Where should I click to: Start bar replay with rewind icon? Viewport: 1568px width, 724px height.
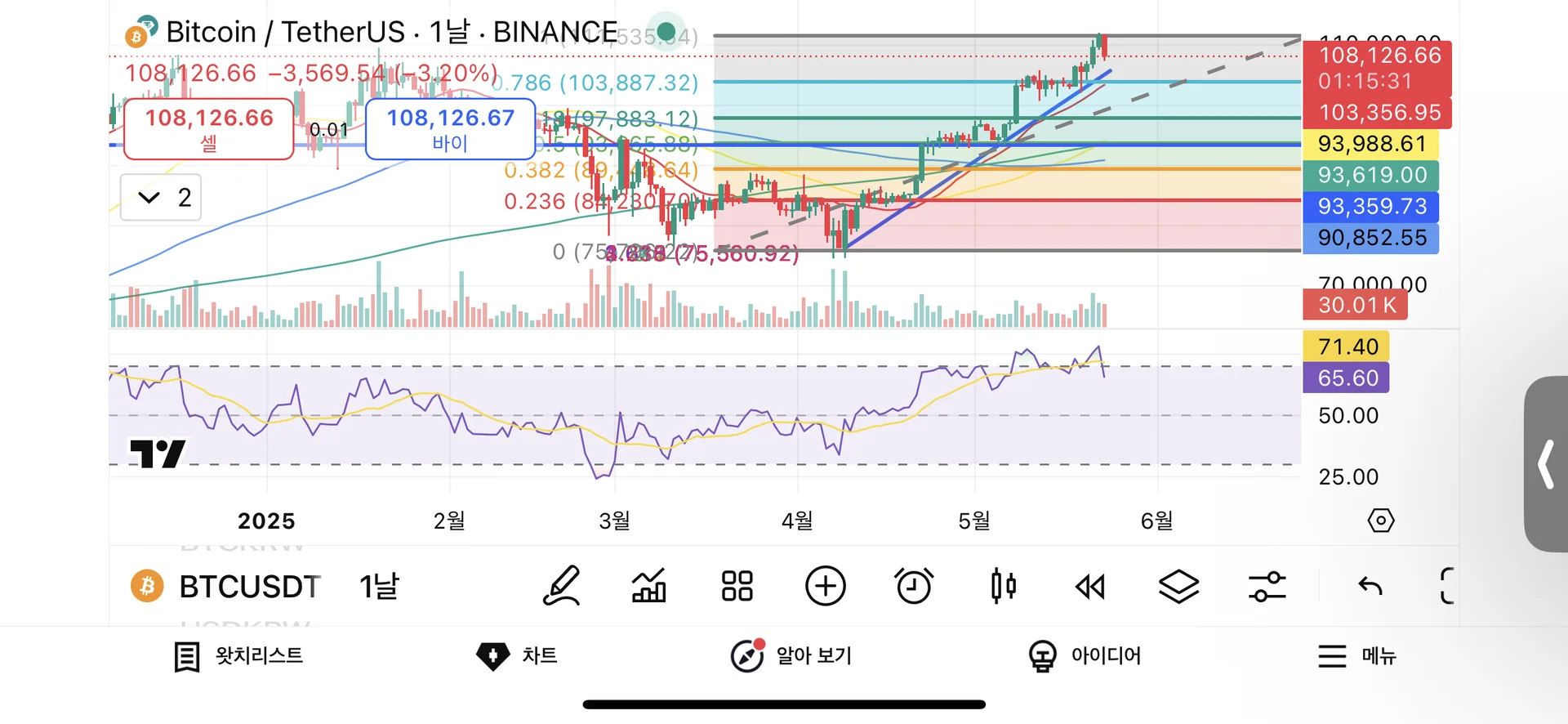(1090, 586)
